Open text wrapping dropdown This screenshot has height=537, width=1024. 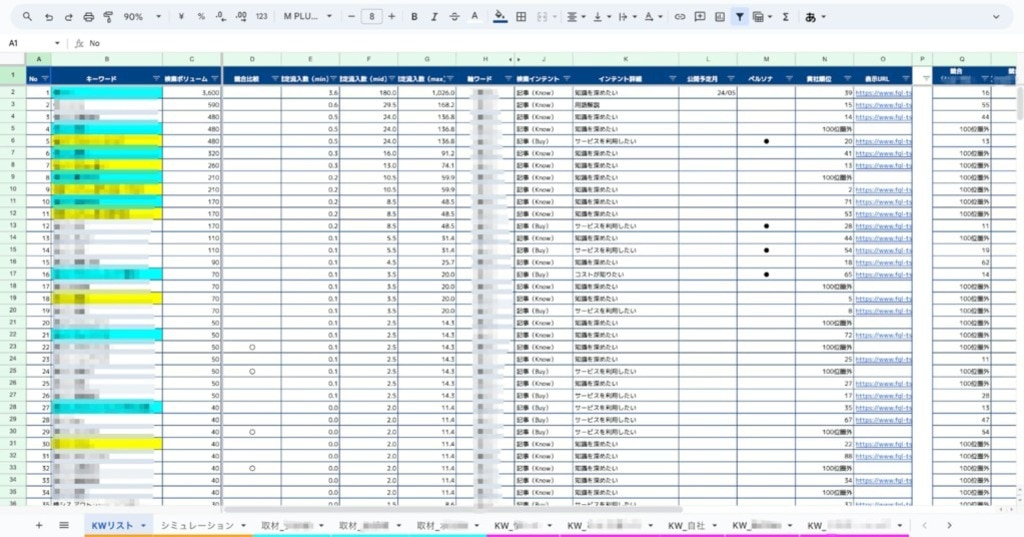point(626,17)
